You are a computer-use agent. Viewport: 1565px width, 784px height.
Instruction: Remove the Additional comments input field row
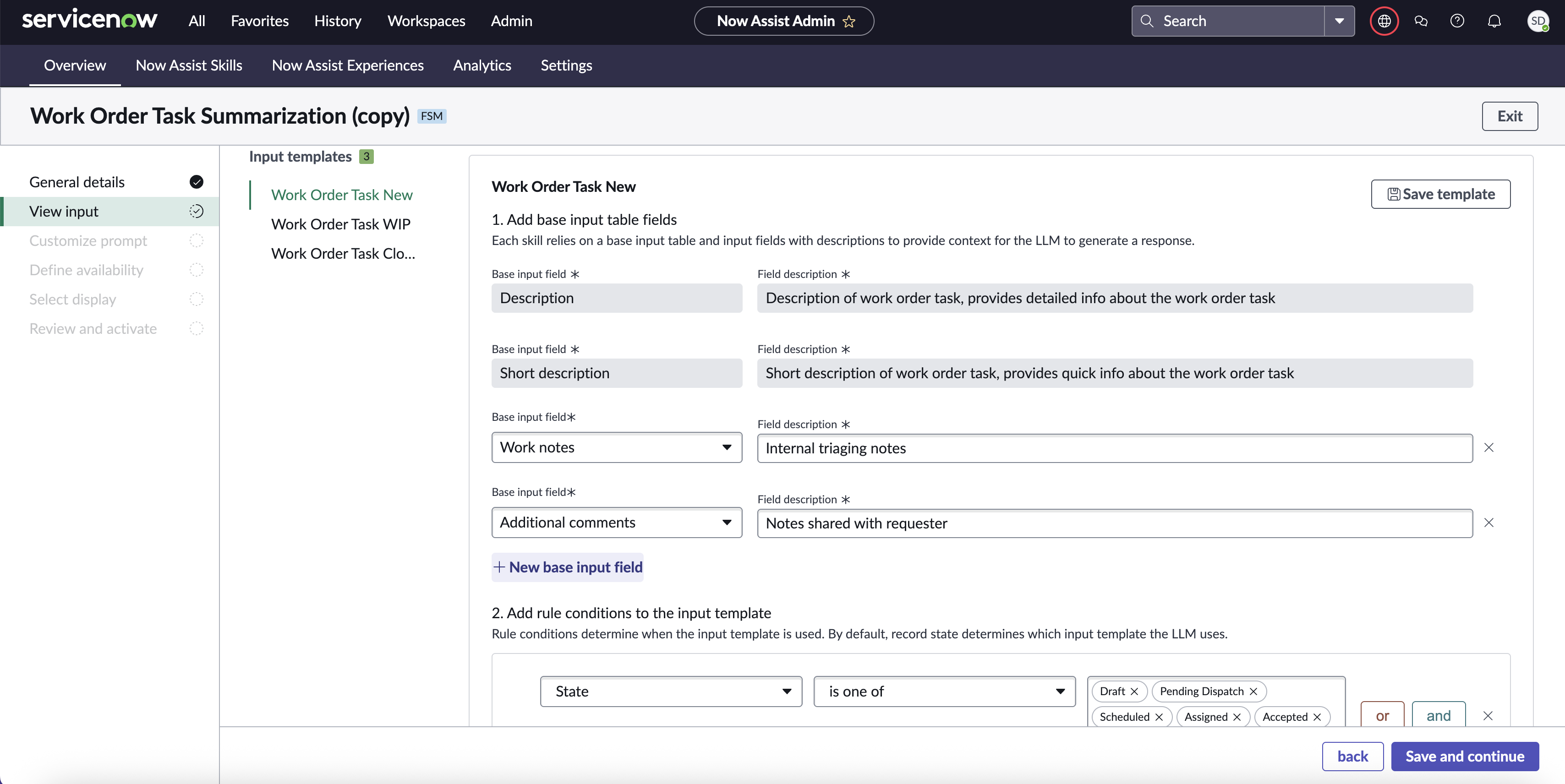(1488, 522)
